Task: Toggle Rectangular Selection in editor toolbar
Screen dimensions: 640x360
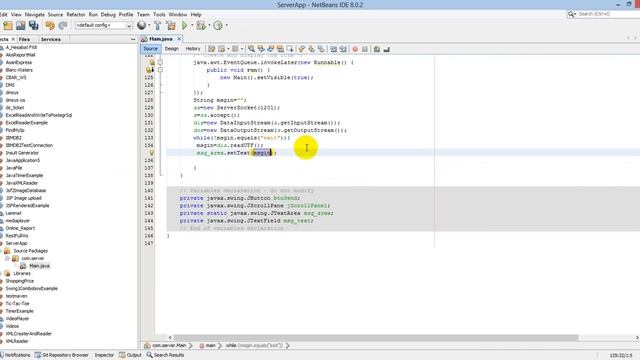Action: tap(290, 49)
